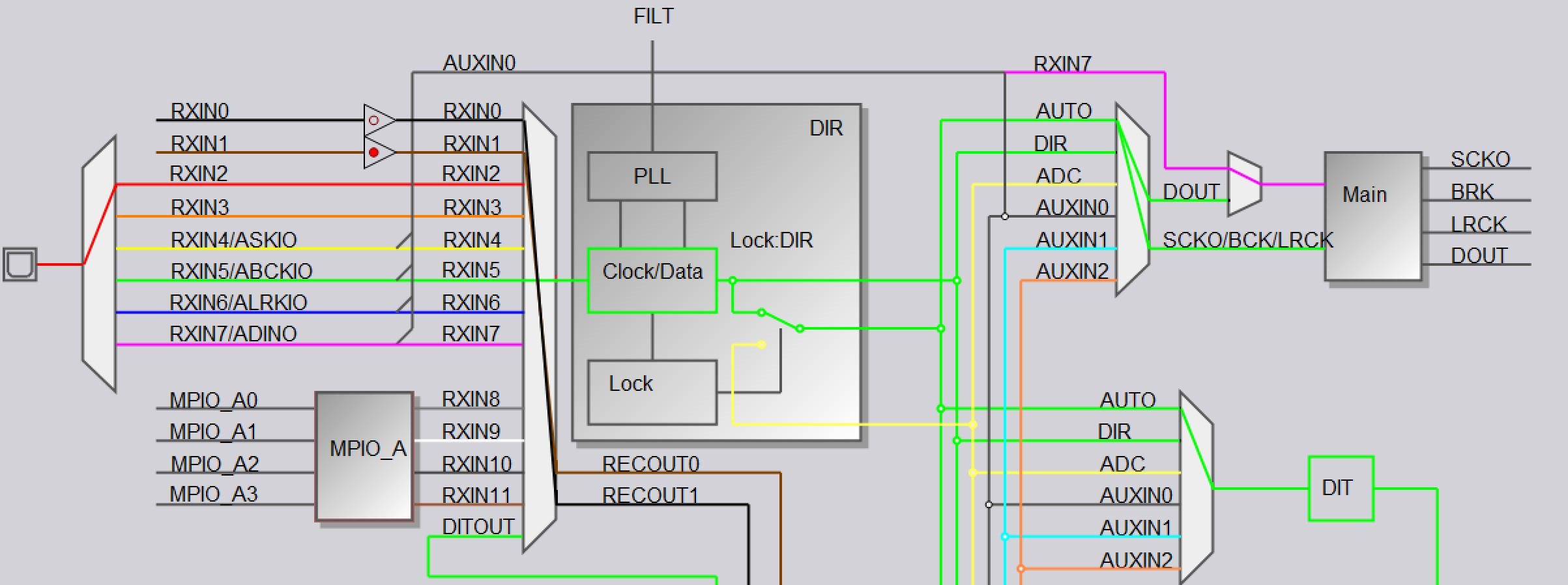Click the AUXIN1 input on the Main multiplexer
1568x585 pixels.
1072,240
